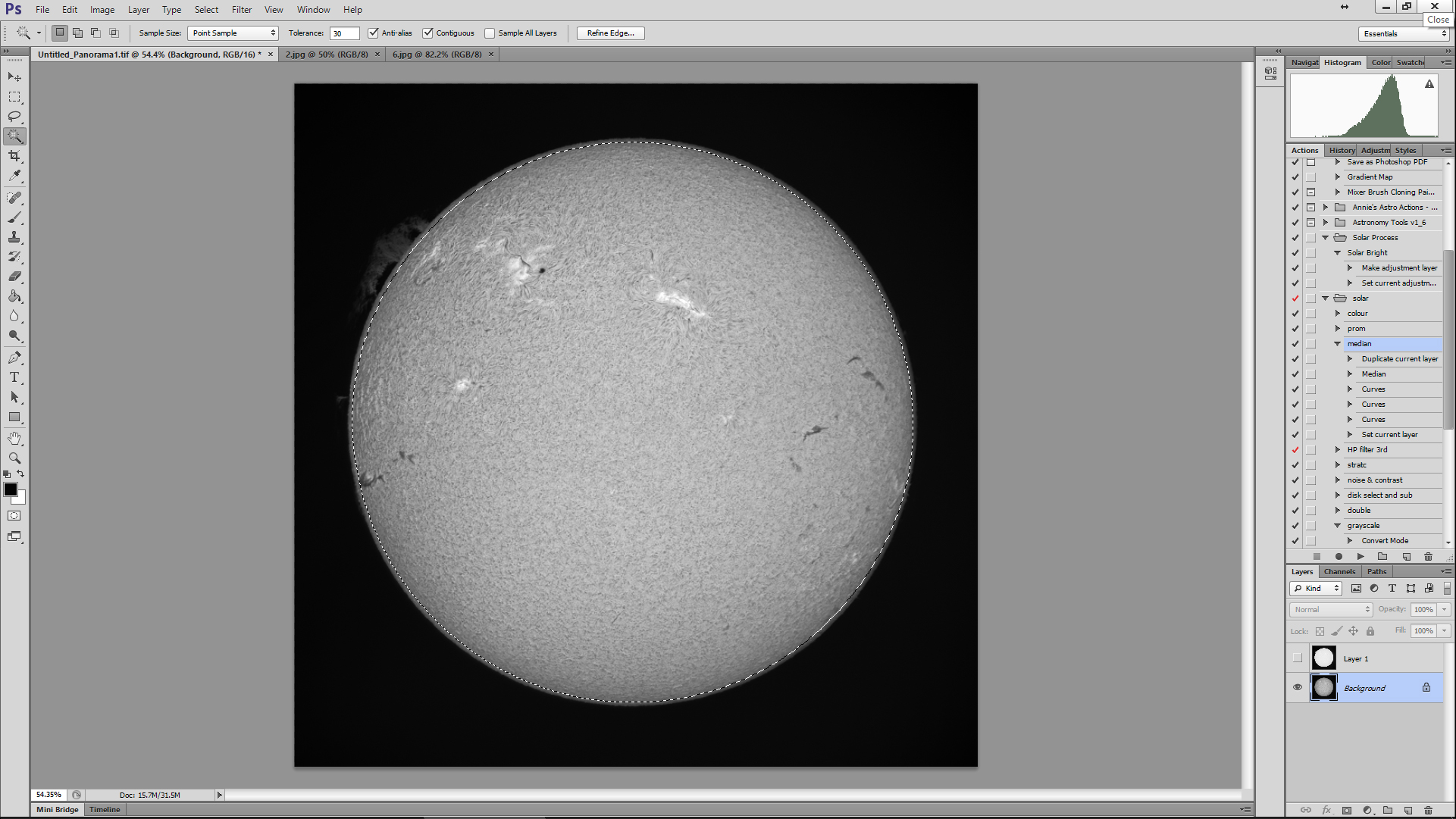Open the blend mode Normal dropdown
Viewport: 1456px width, 819px height.
[1331, 609]
